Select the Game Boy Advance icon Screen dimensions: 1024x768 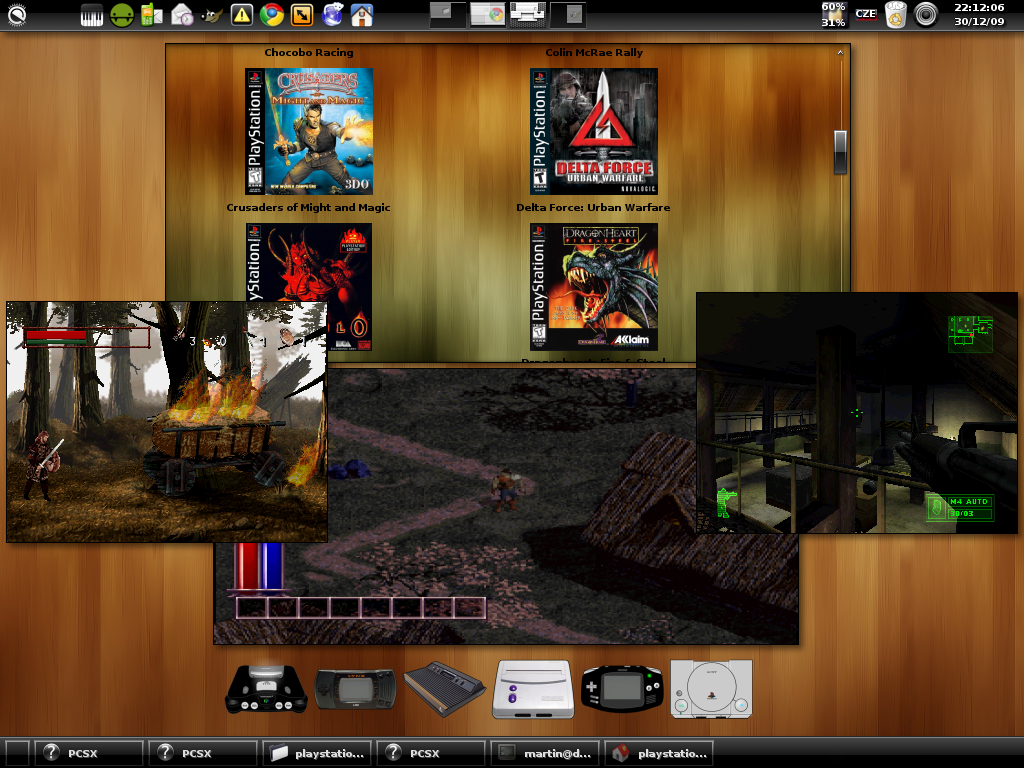(x=622, y=689)
